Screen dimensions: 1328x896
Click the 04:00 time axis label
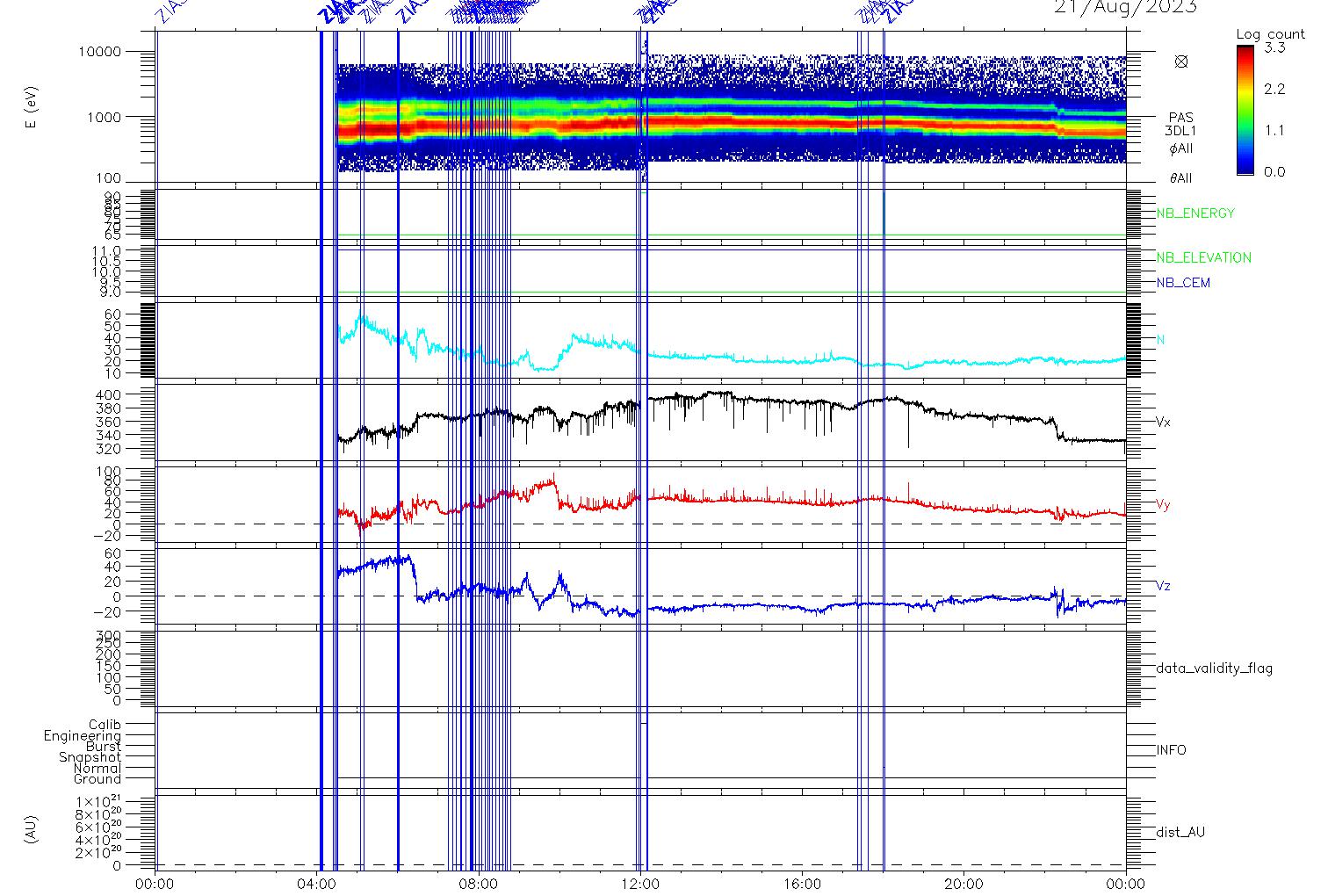317,884
